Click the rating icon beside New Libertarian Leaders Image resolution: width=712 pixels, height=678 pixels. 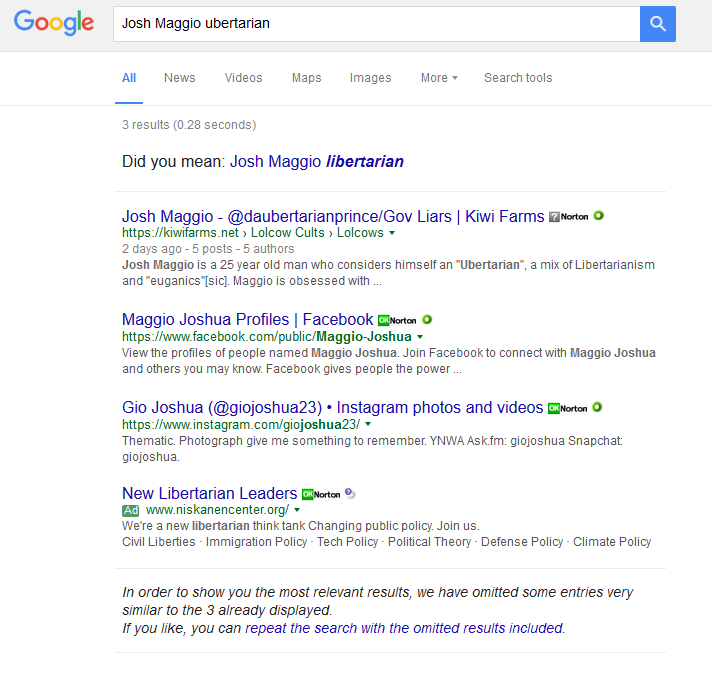(x=350, y=493)
